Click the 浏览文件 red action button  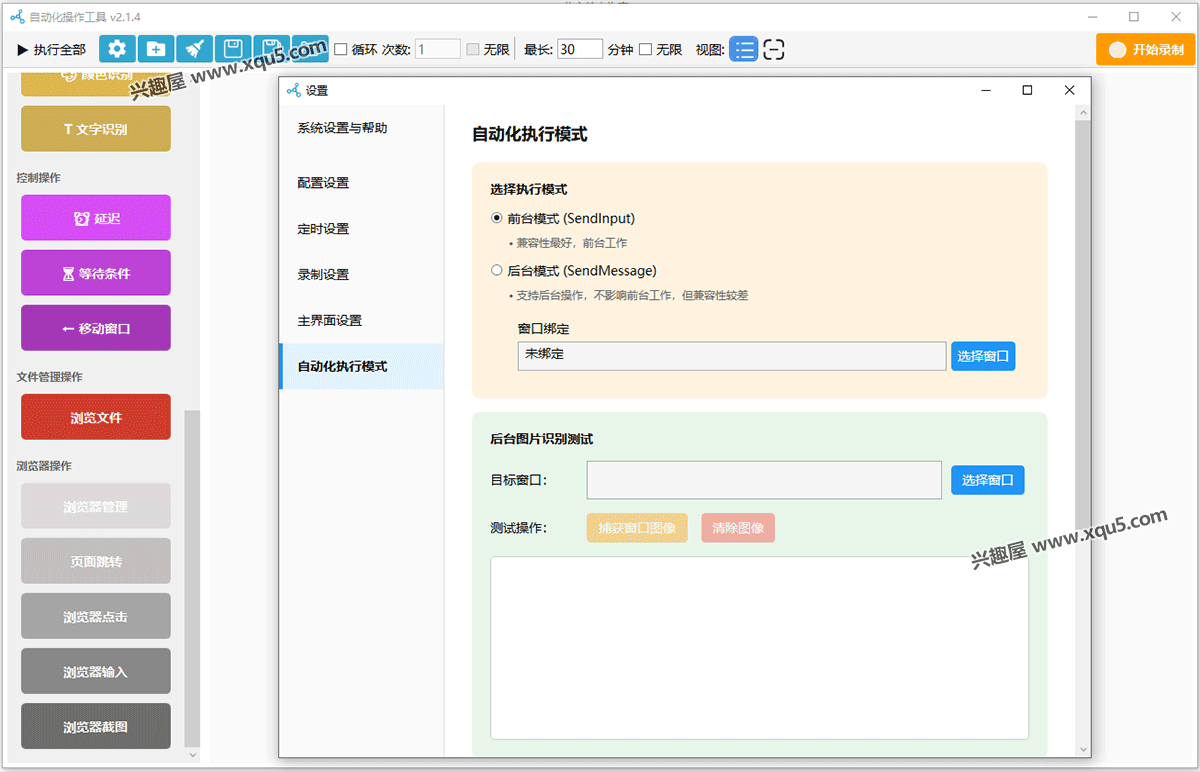[x=96, y=418]
